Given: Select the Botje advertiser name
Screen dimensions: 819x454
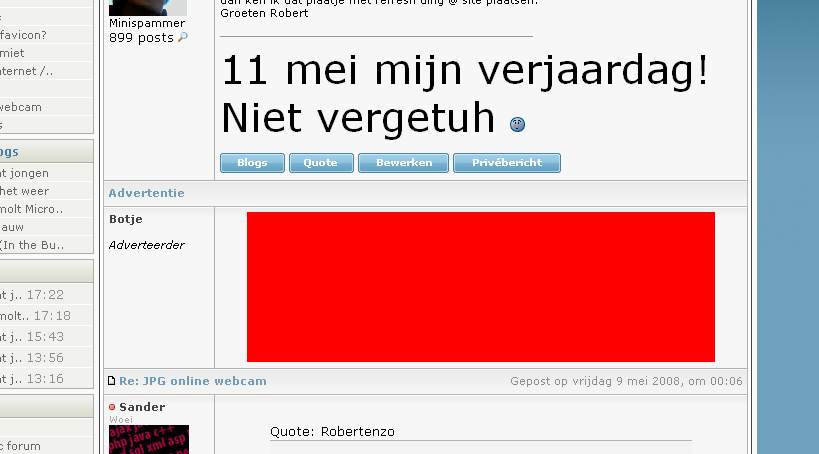Looking at the screenshot, I should [x=126, y=219].
